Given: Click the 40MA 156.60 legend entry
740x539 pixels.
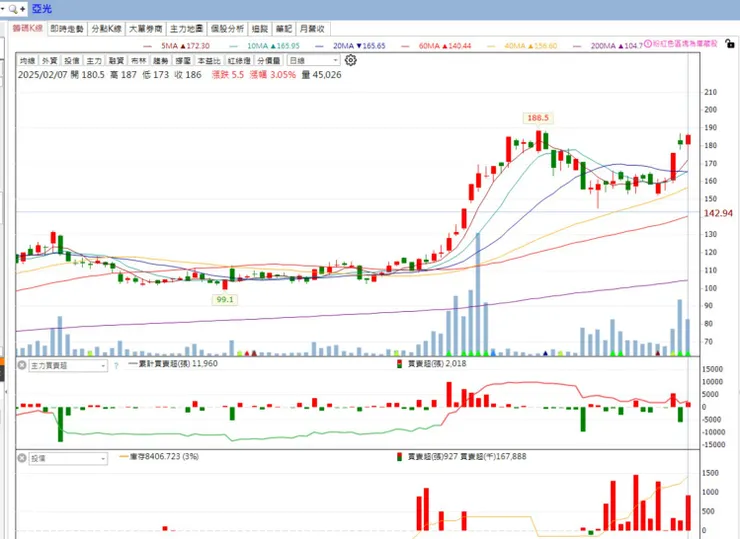Looking at the screenshot, I should pyautogui.click(x=522, y=46).
